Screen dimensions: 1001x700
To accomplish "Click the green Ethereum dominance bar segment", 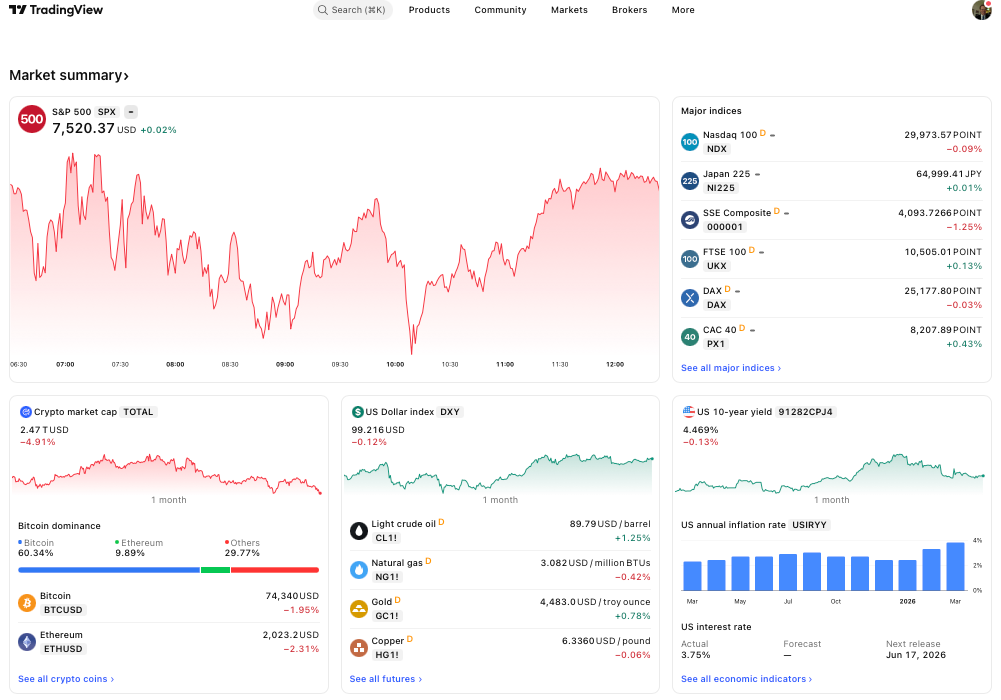I will coord(215,570).
